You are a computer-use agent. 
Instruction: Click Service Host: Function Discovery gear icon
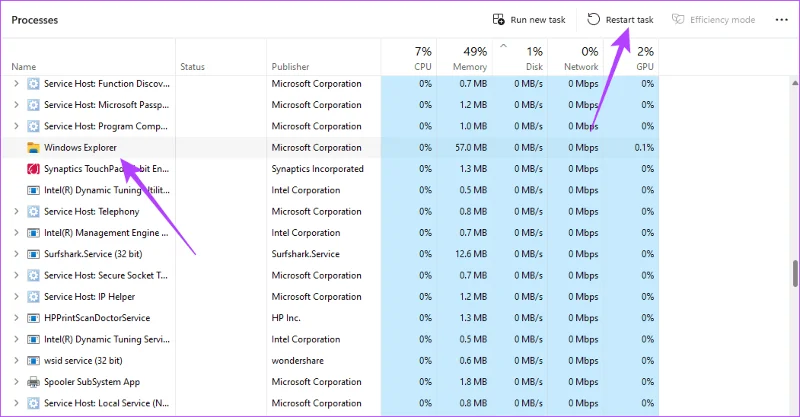click(33, 84)
